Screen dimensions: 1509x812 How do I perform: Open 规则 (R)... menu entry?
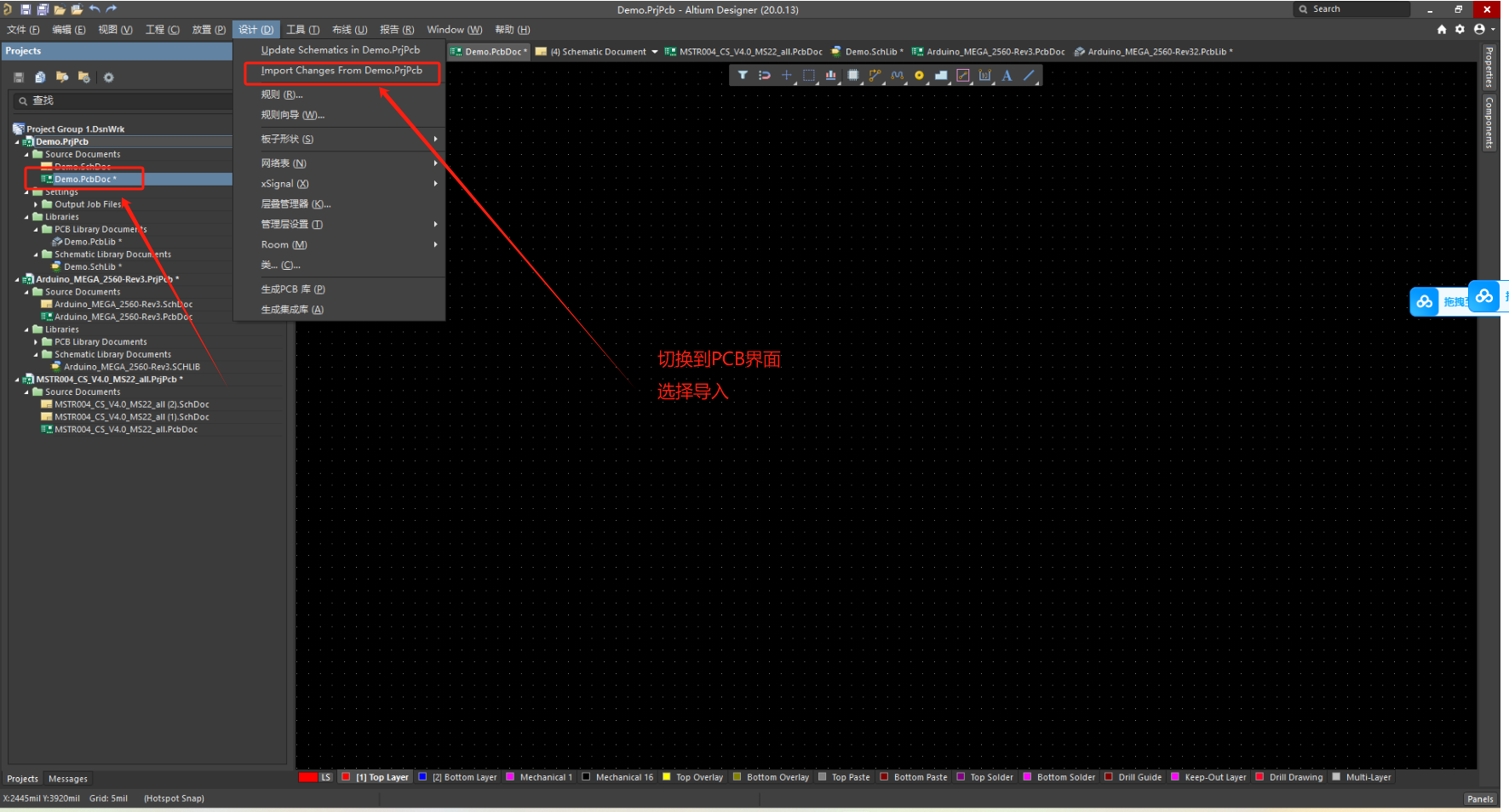click(282, 94)
